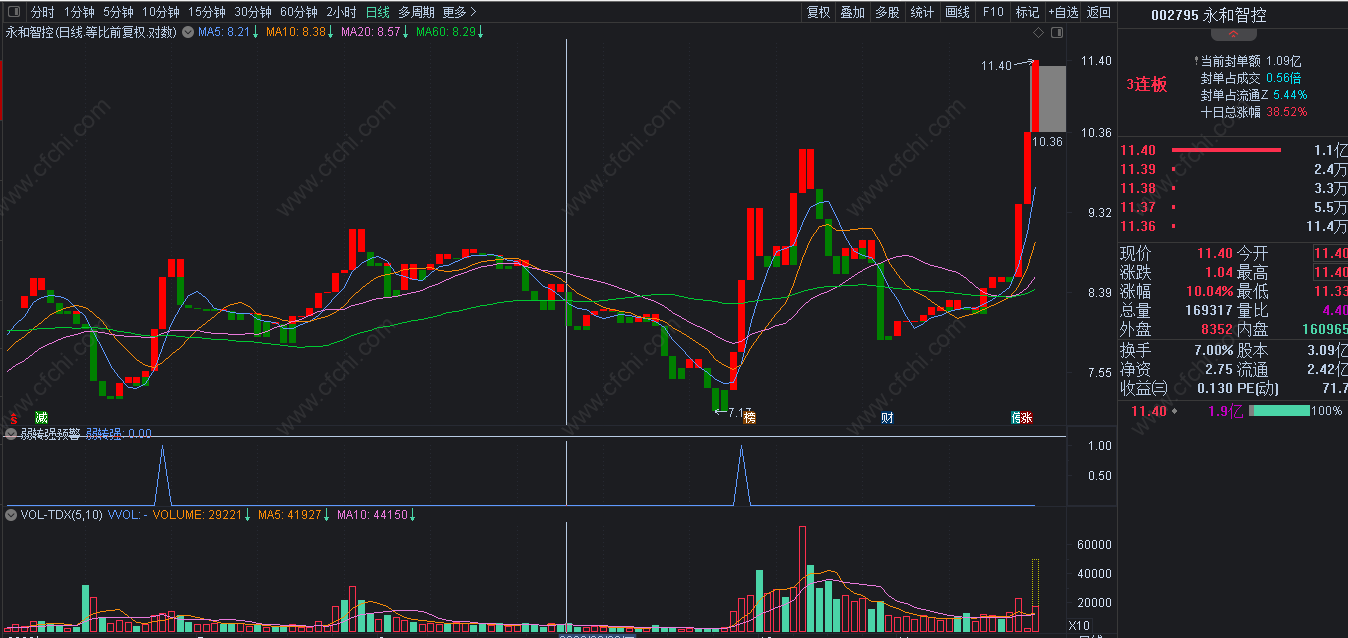1348x638 pixels.
Task: Click the 叠加 overlay button
Action: [x=852, y=12]
